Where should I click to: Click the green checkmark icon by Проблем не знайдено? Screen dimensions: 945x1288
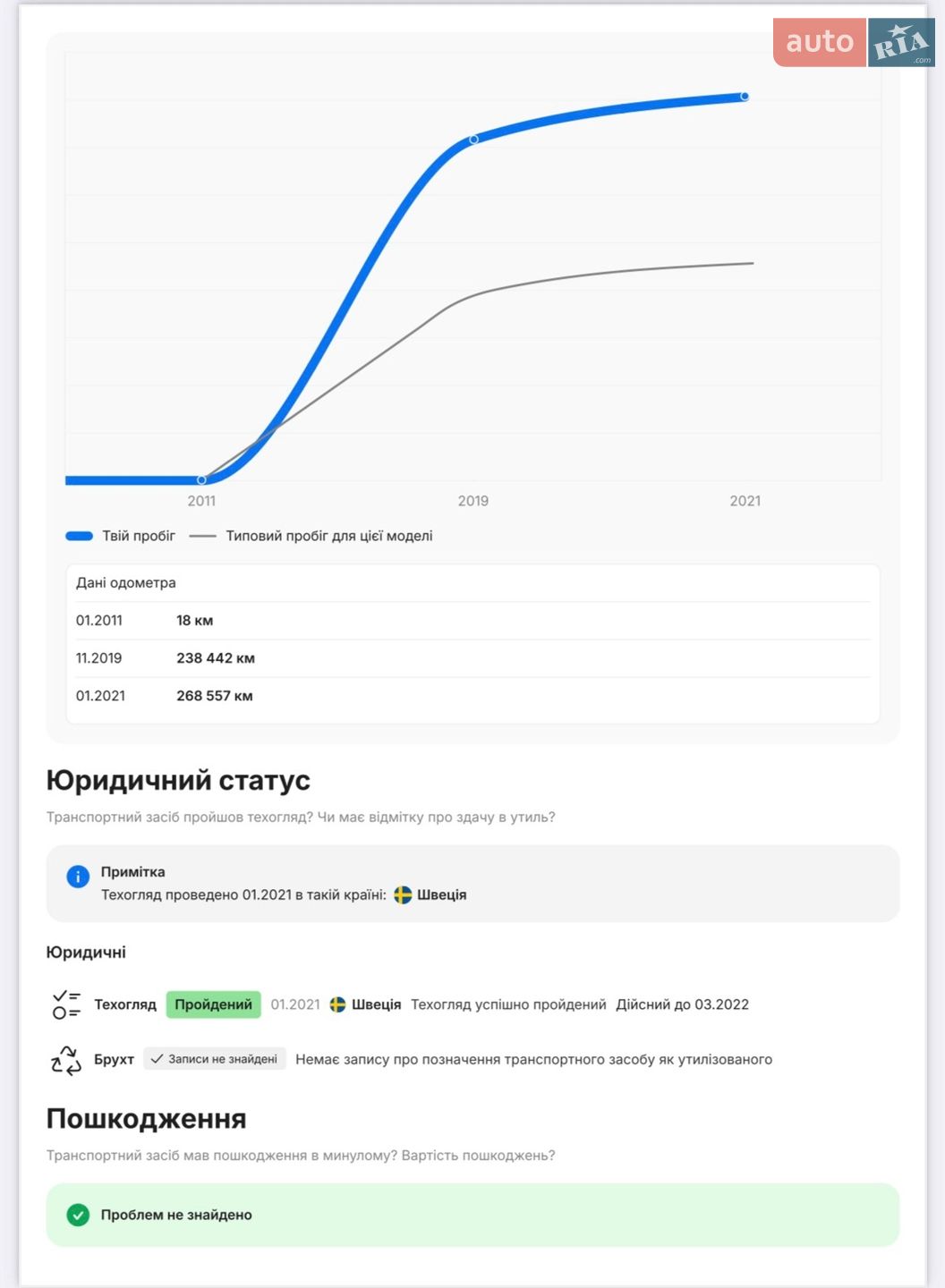(x=78, y=1215)
